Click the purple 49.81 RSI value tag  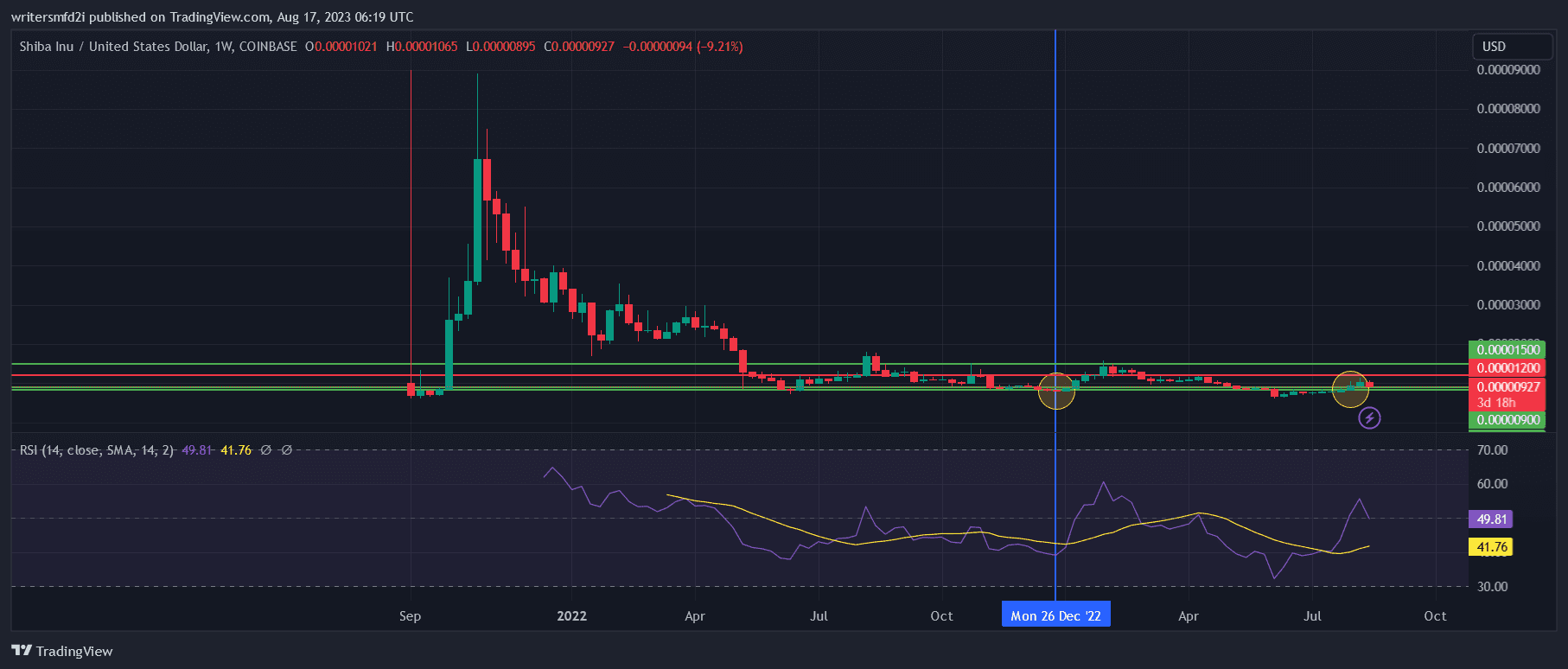[x=1491, y=519]
